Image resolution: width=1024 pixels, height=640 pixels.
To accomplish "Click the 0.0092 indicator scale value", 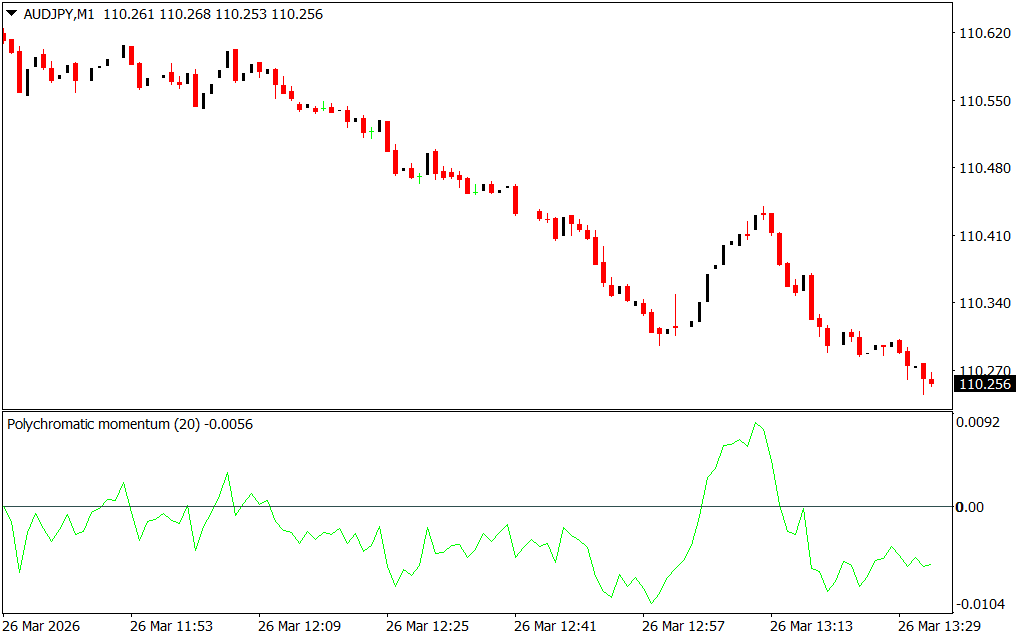I will (978, 423).
